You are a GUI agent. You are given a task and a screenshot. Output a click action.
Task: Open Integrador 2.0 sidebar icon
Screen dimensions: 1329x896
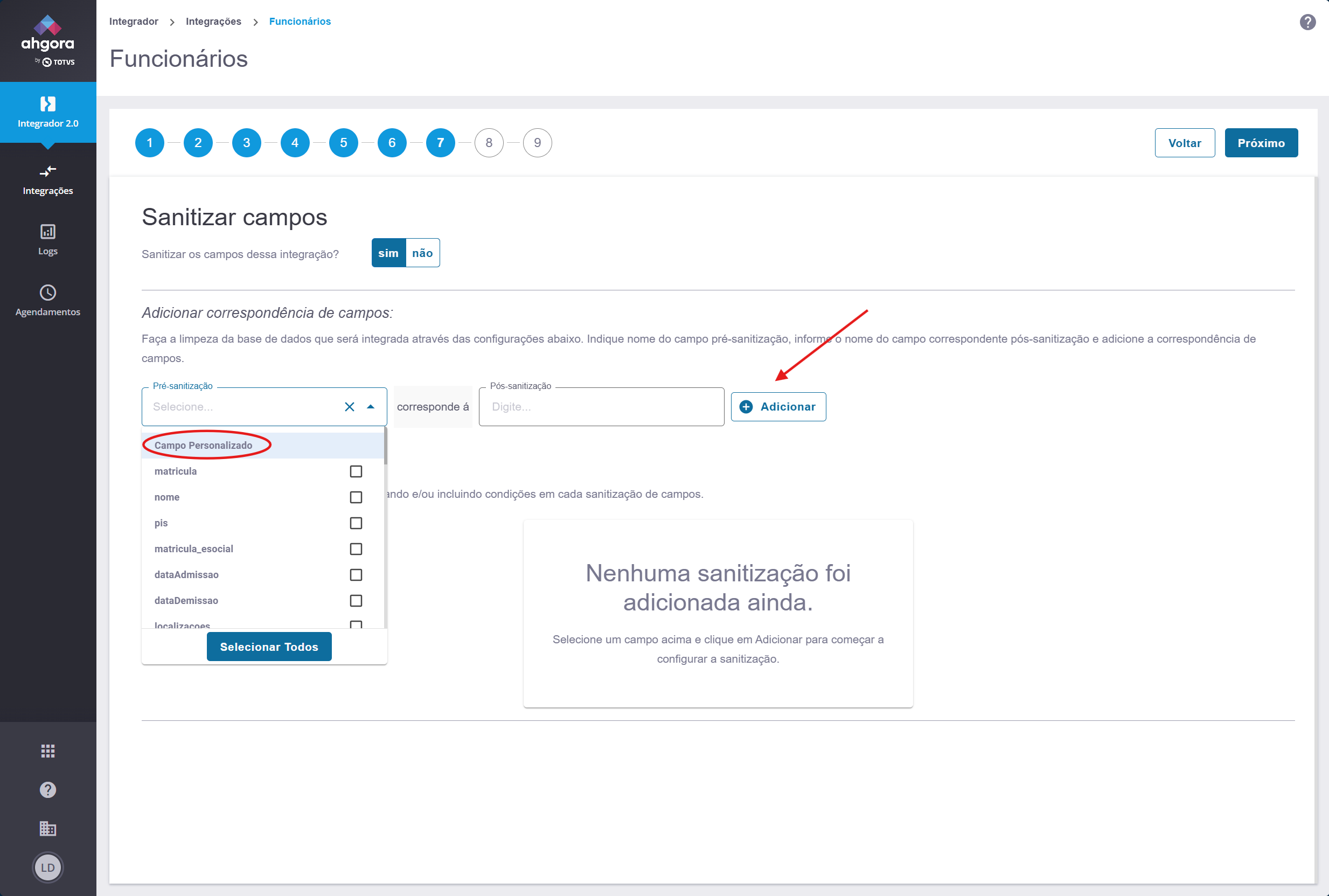pyautogui.click(x=48, y=112)
